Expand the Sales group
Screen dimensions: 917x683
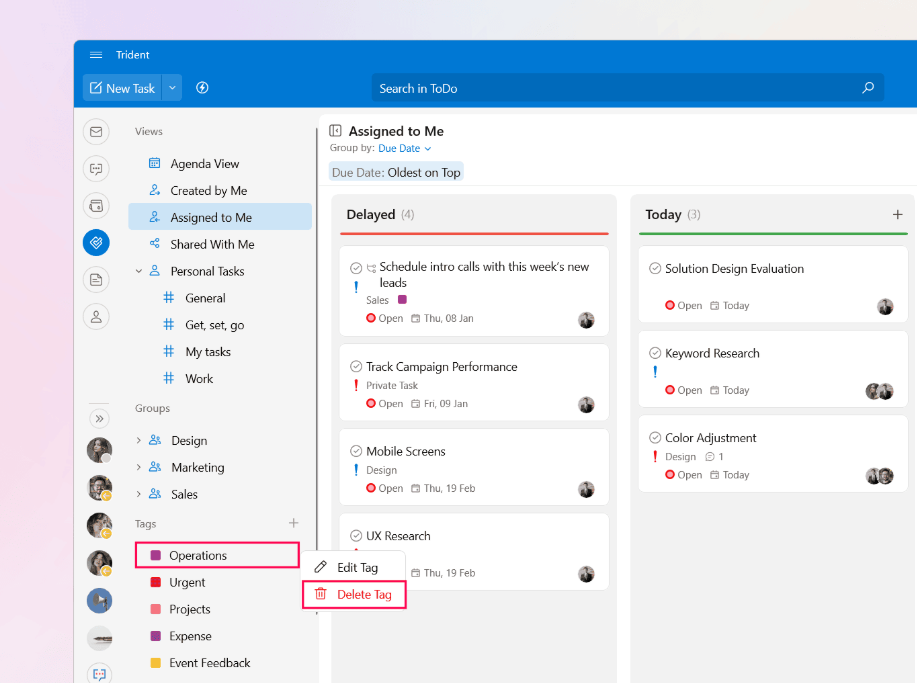coord(139,494)
